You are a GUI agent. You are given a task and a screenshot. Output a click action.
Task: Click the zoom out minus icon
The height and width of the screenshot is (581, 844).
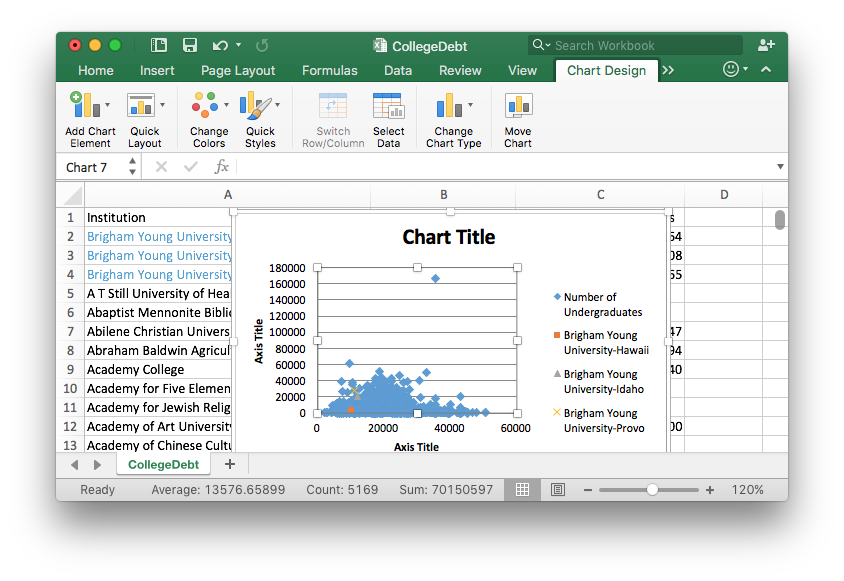pos(588,490)
